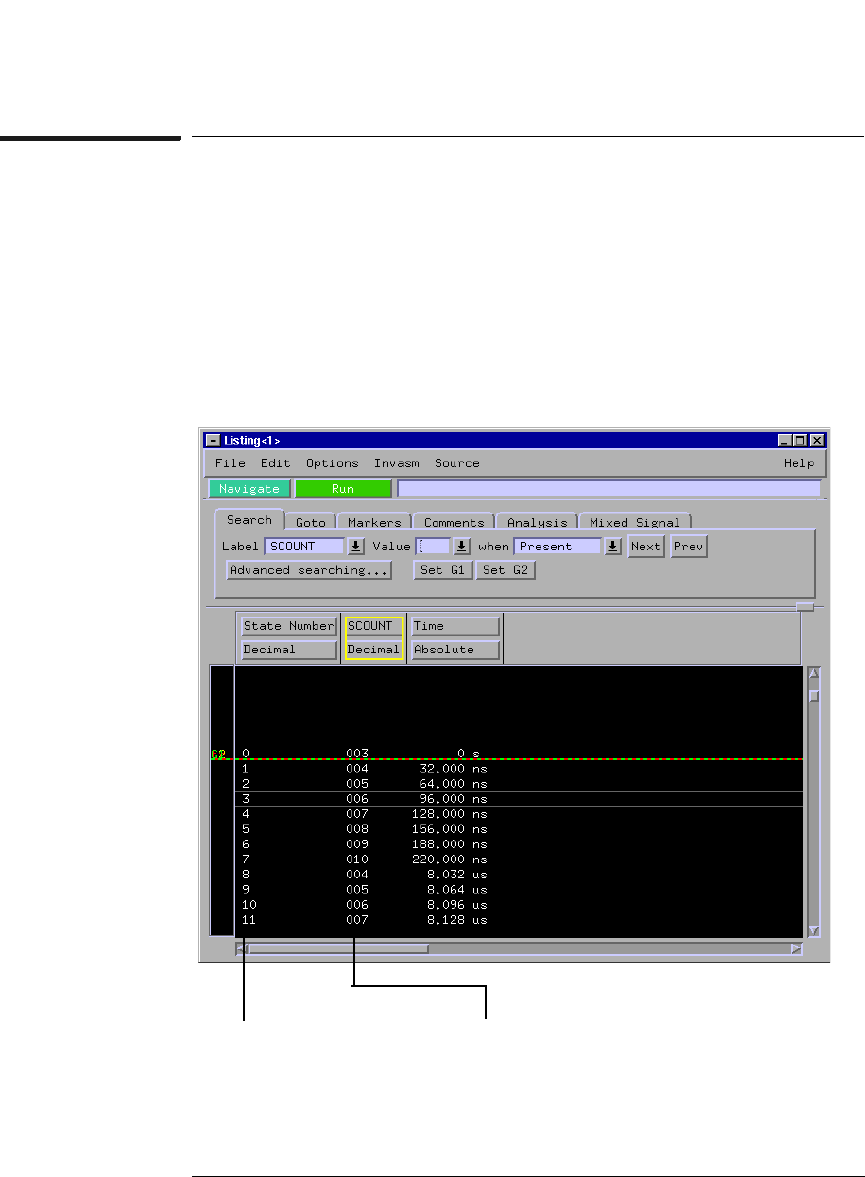Click the vertical scrollbar down arrow
This screenshot has height=1177, width=865.
[x=814, y=930]
